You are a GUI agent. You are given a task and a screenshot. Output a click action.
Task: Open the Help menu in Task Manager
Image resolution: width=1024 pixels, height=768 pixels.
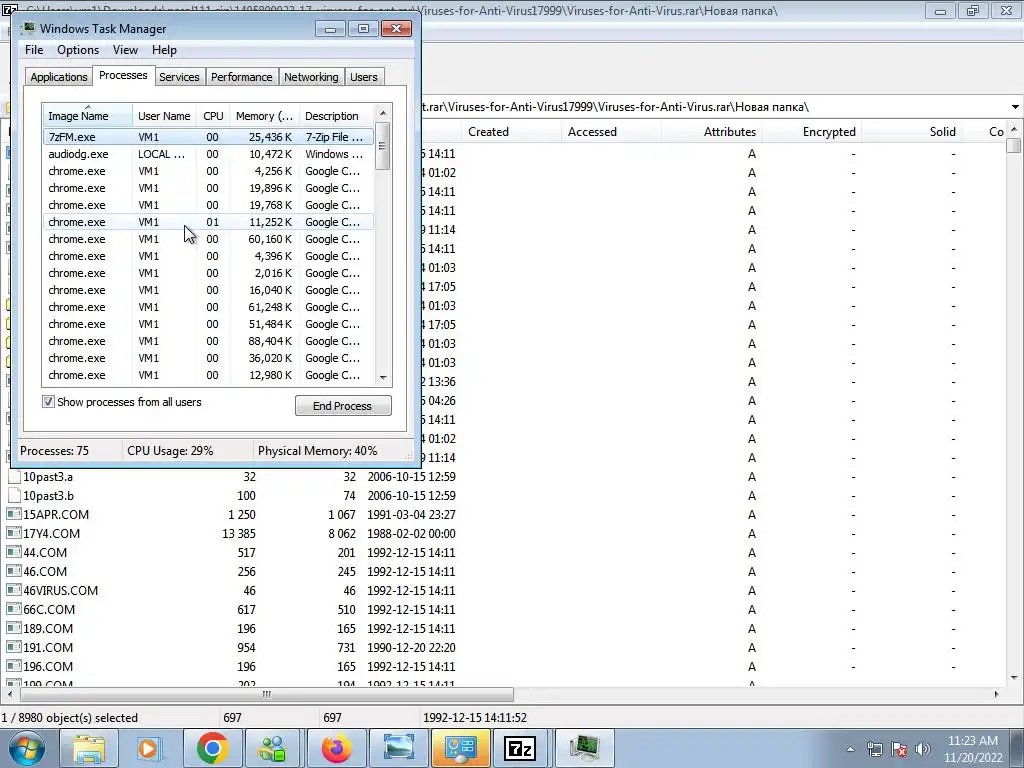[x=164, y=50]
